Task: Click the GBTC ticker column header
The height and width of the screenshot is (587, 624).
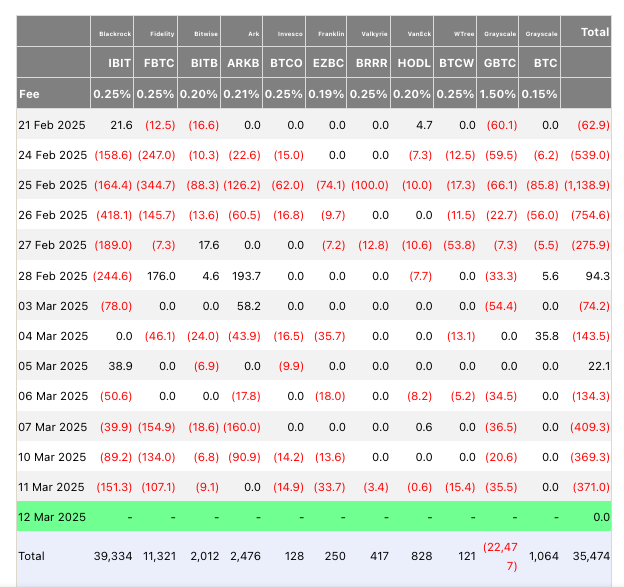Action: click(x=499, y=63)
